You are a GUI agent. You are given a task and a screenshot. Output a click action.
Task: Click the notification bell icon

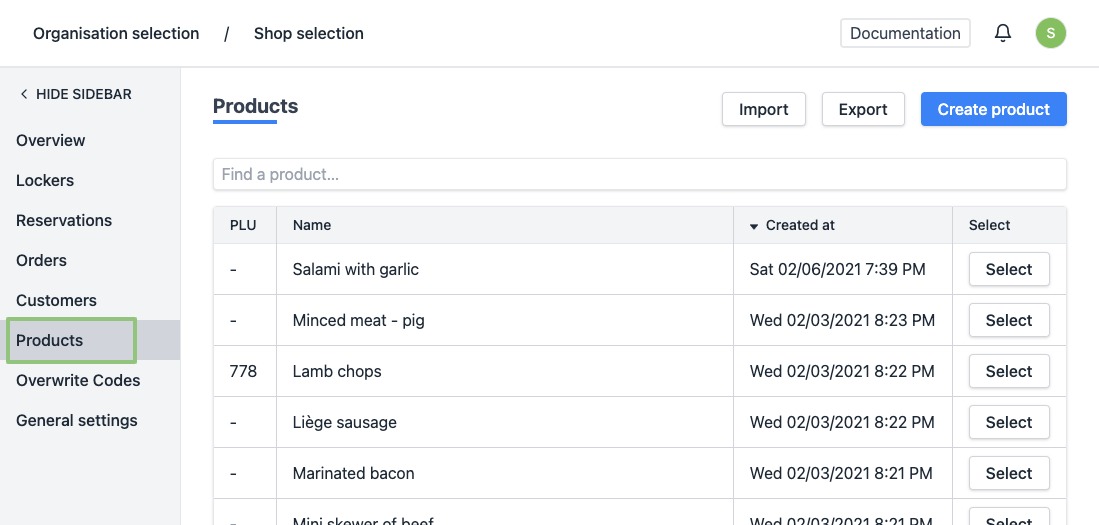coord(1003,33)
